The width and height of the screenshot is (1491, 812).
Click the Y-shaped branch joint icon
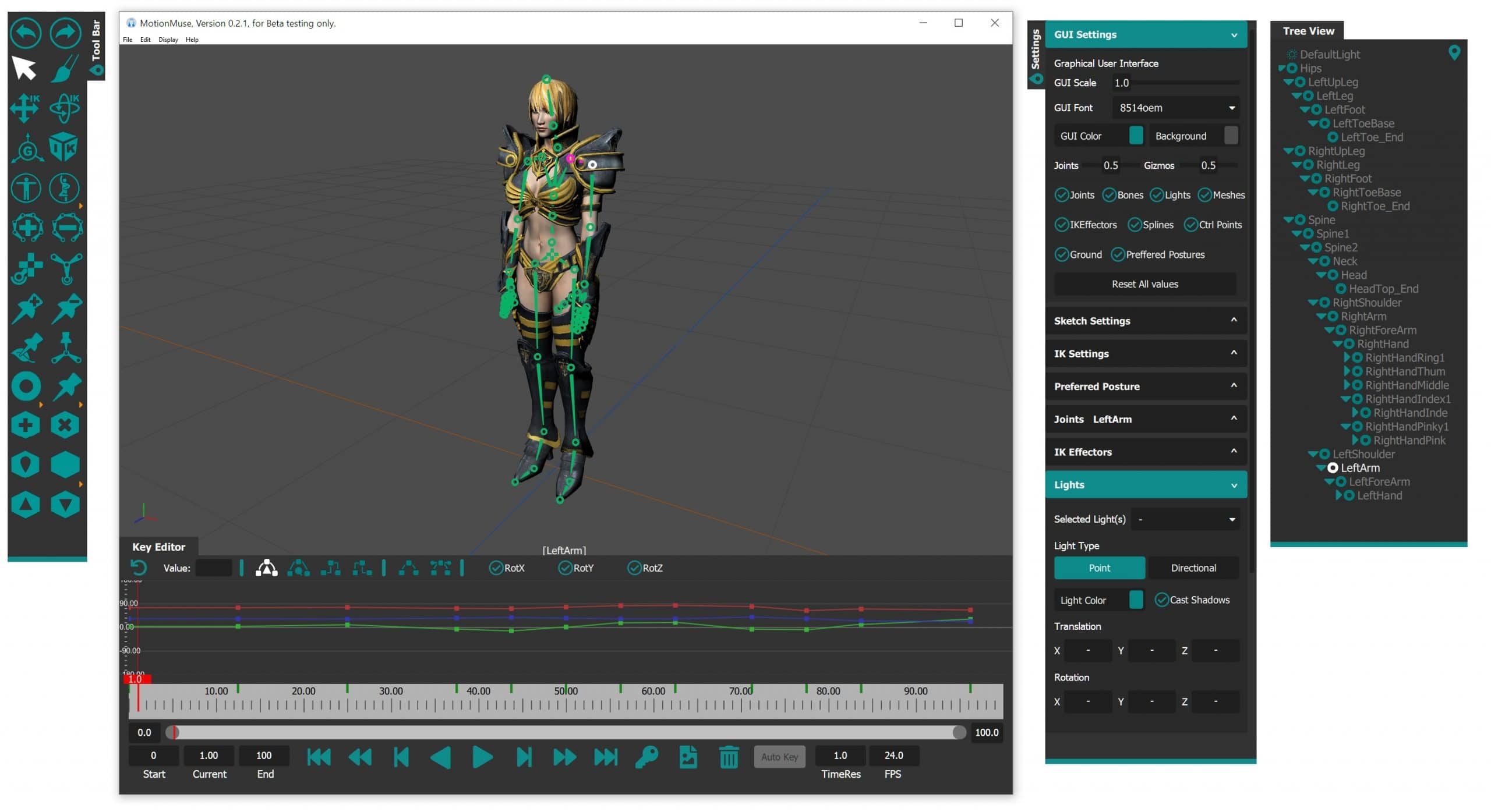click(x=66, y=268)
